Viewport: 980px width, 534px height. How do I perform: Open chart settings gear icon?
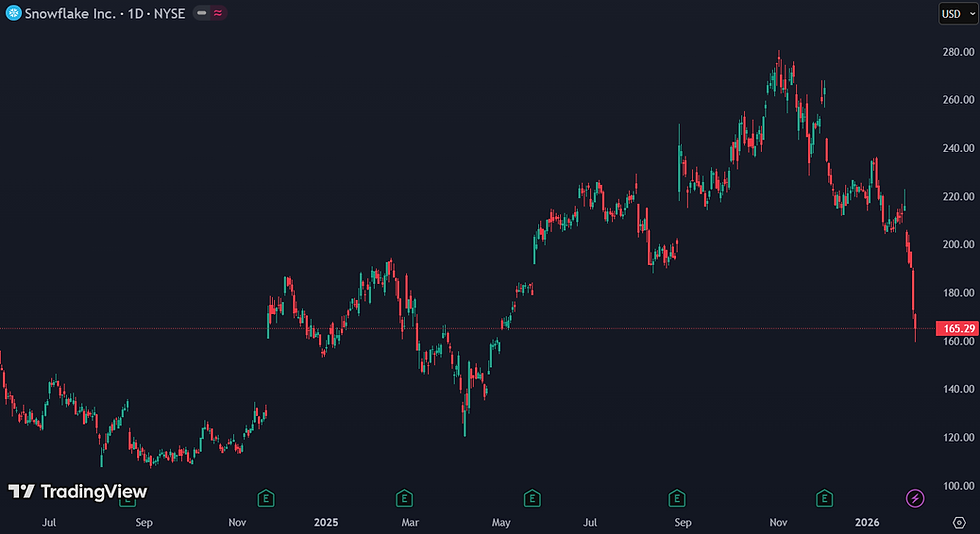[959, 522]
